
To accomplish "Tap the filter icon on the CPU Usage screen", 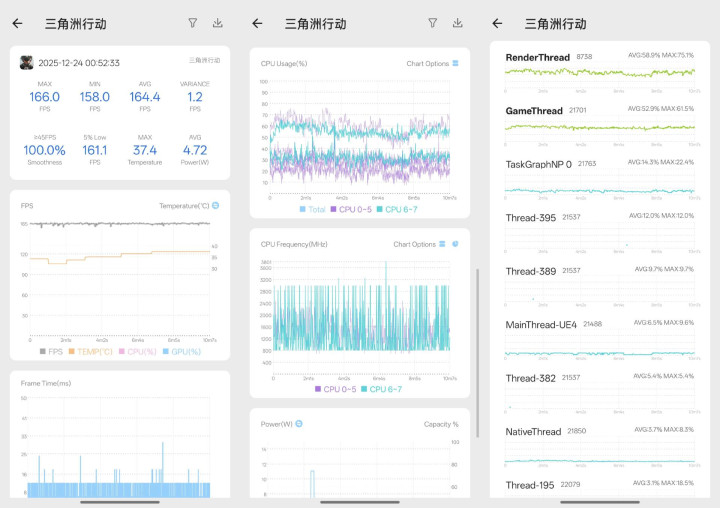I will coord(432,23).
